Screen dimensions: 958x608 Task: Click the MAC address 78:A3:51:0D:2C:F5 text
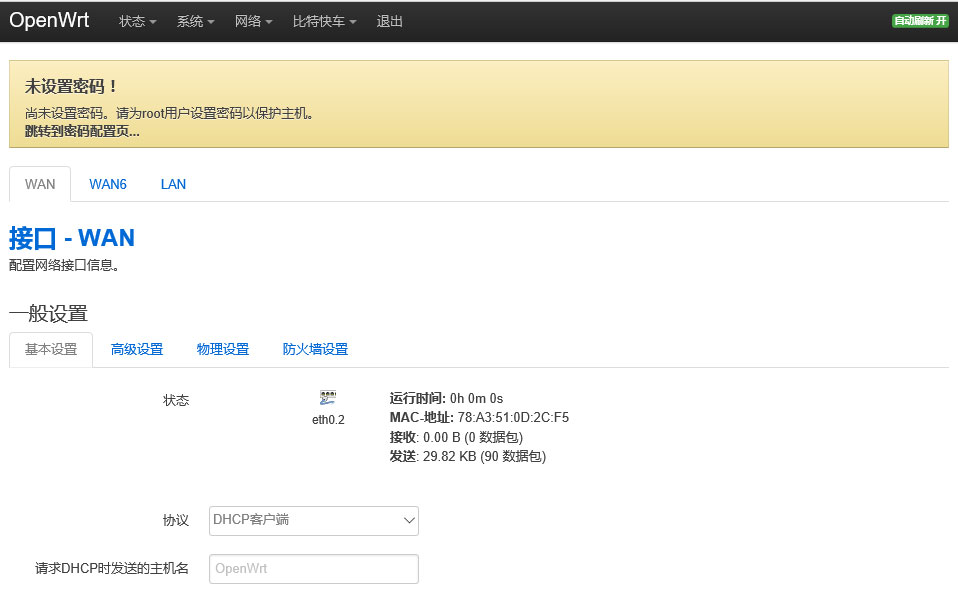click(x=479, y=417)
